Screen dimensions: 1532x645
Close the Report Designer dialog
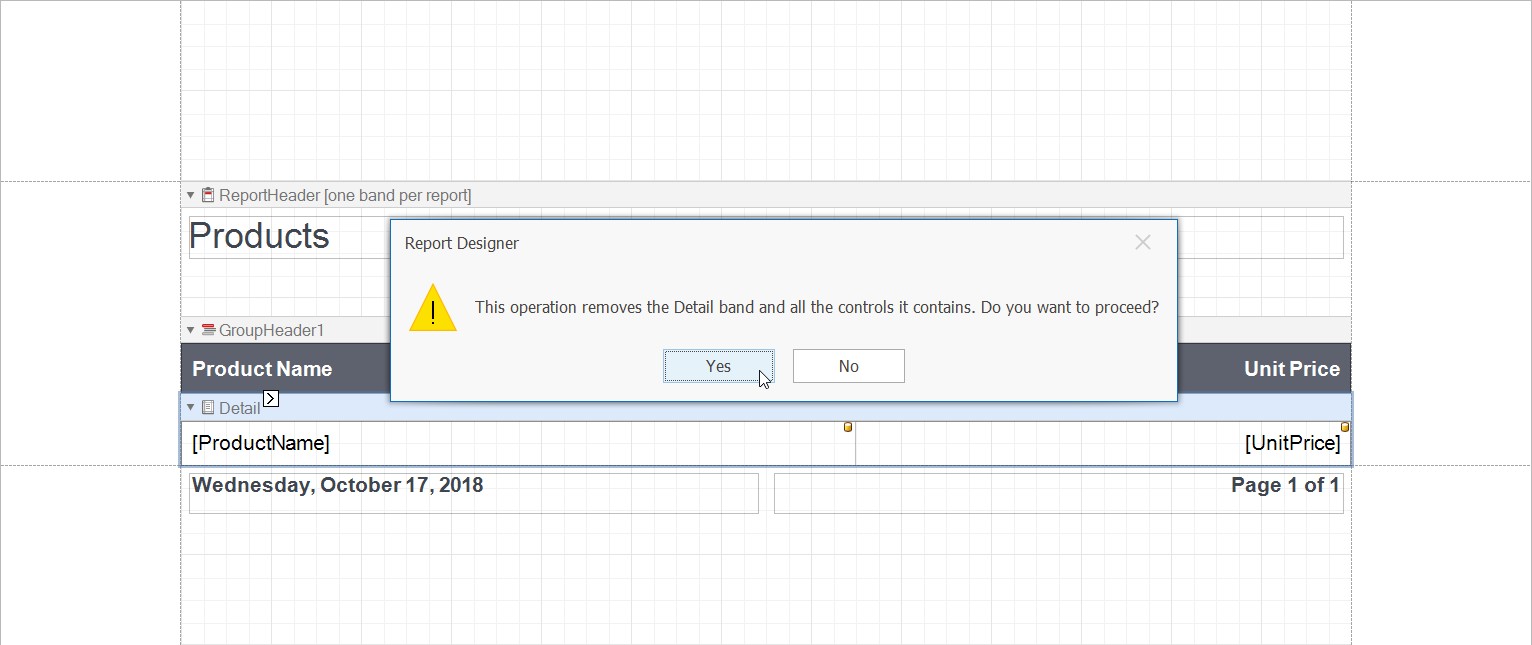pos(1143,242)
